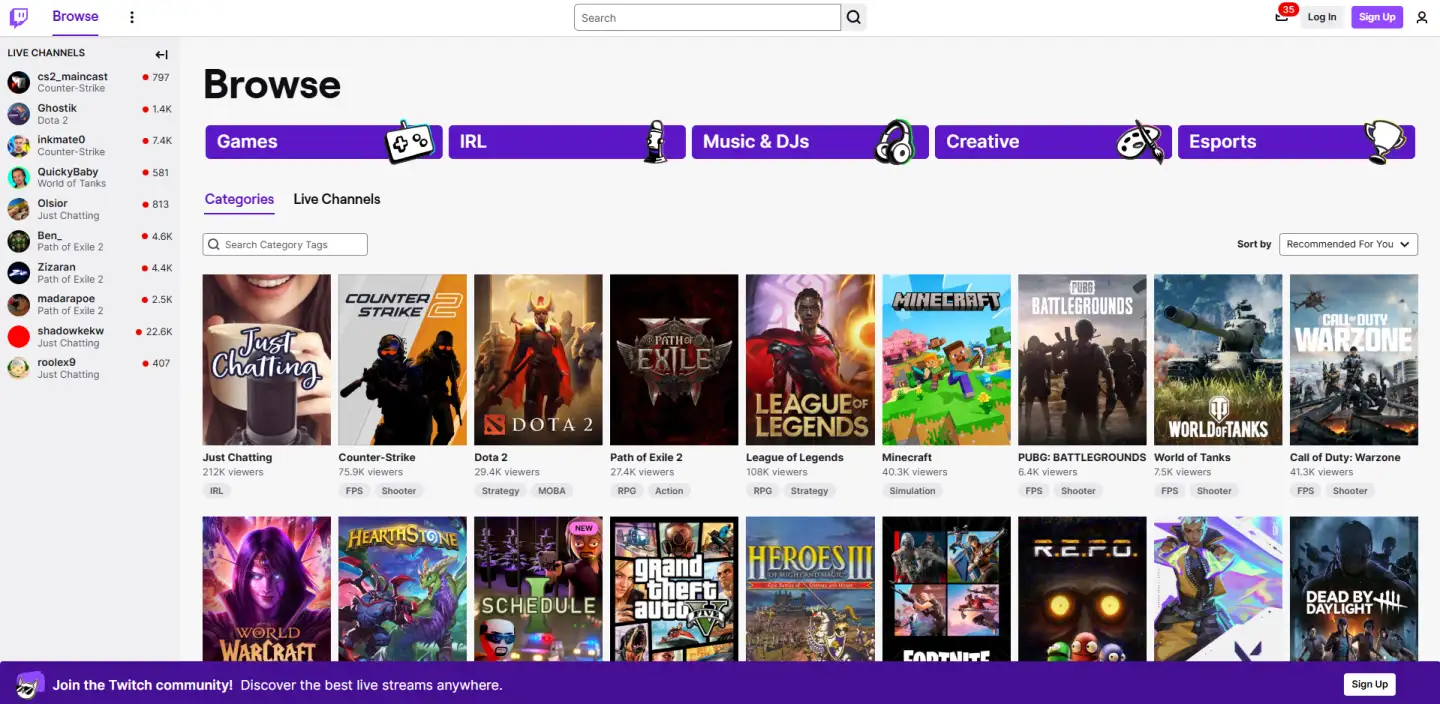Click the IRL tag under Just Chatting
This screenshot has height=704, width=1440.
point(216,491)
